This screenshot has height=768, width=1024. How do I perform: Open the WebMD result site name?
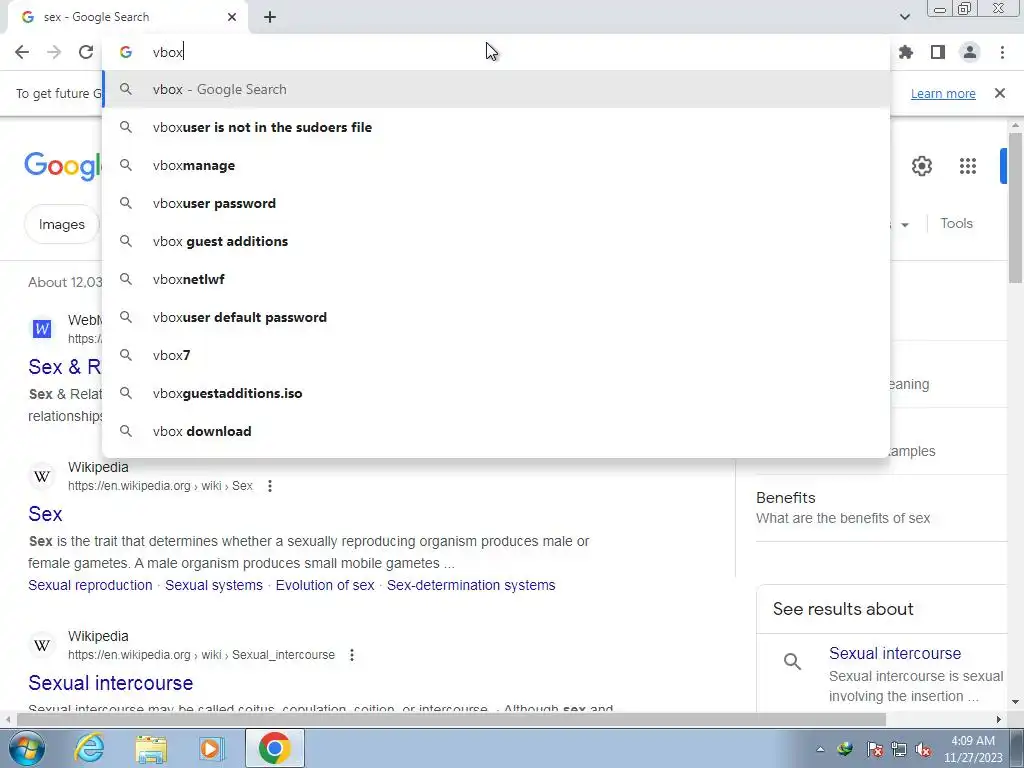coord(85,320)
